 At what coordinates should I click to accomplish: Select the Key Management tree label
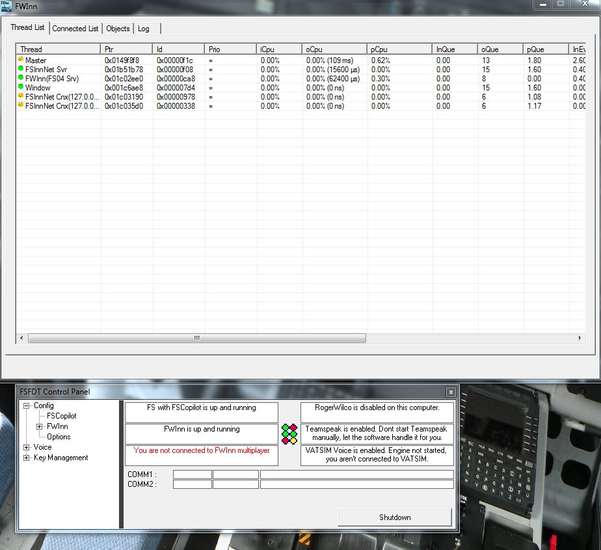pyautogui.click(x=61, y=458)
